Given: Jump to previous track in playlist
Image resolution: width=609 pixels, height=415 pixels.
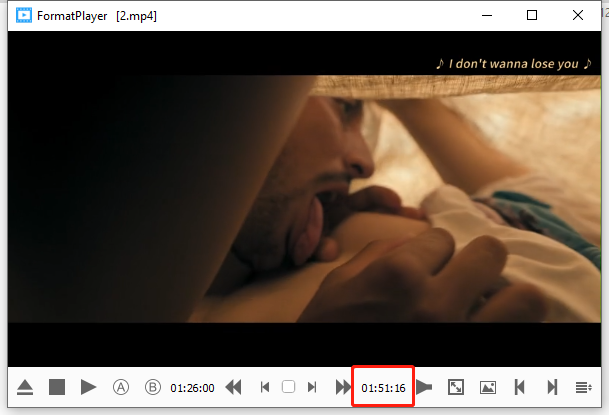Looking at the screenshot, I should tap(519, 387).
